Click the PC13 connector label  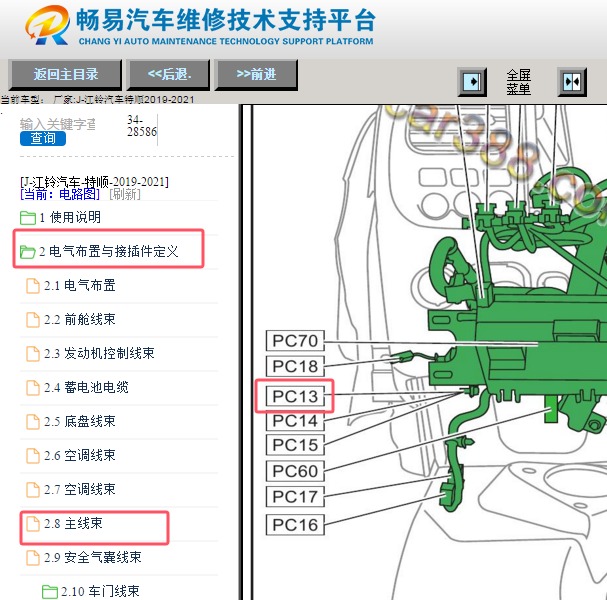click(x=295, y=396)
